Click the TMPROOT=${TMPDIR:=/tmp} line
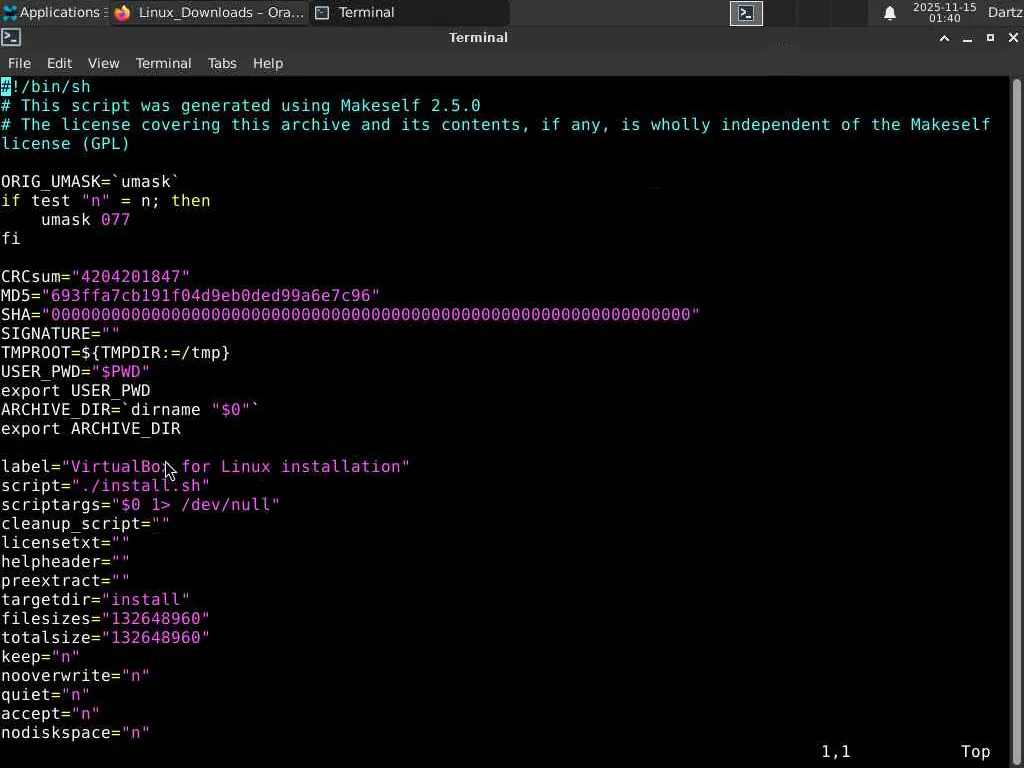The image size is (1024, 768). point(116,353)
